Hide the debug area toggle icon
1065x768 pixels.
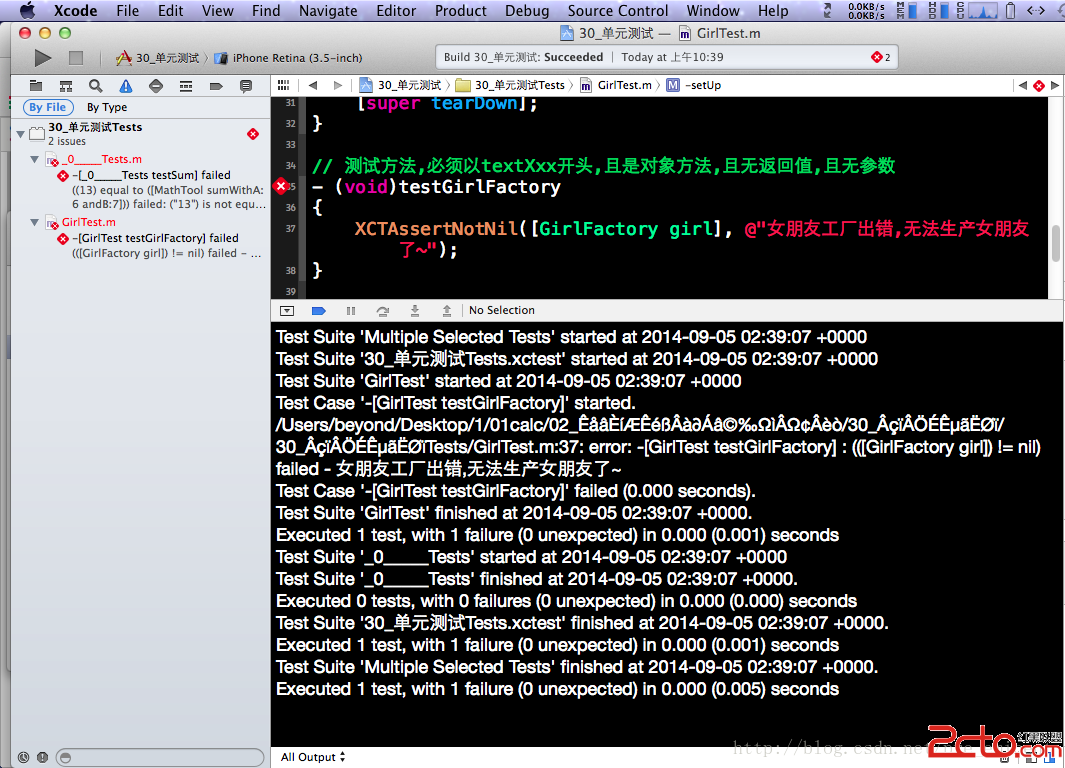[287, 311]
